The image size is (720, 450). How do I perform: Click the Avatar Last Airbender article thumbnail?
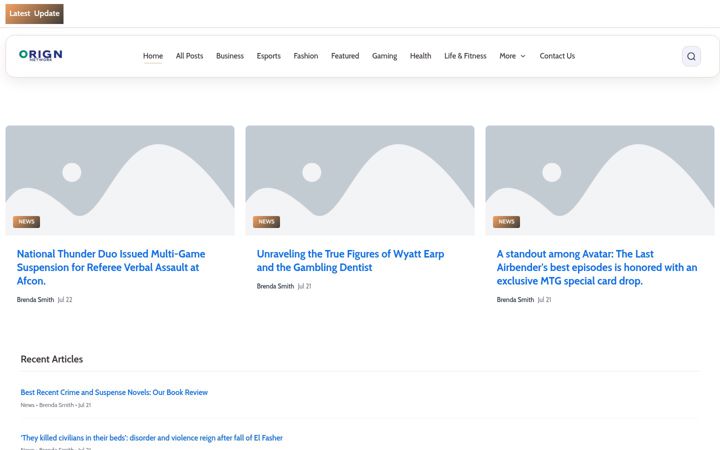pos(600,180)
